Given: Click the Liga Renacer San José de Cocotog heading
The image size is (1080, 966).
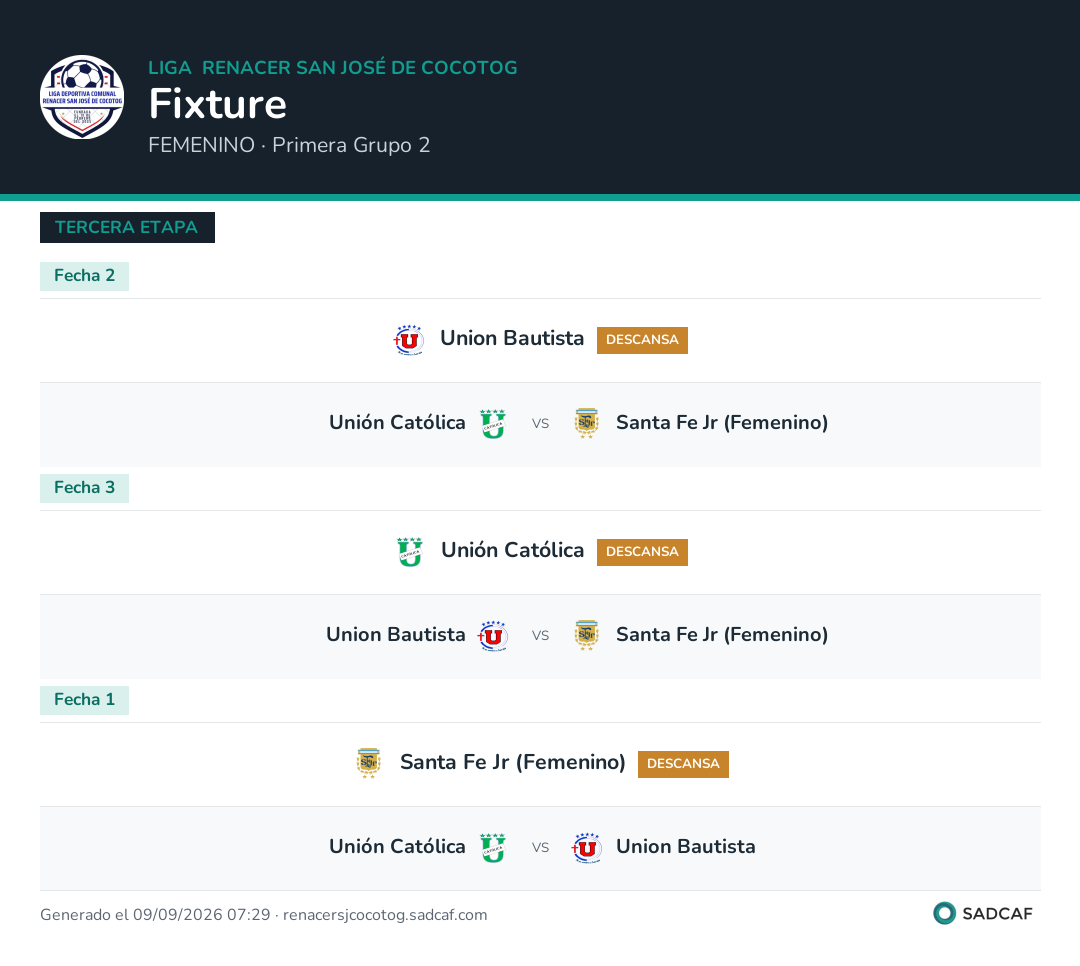Looking at the screenshot, I should [333, 68].
